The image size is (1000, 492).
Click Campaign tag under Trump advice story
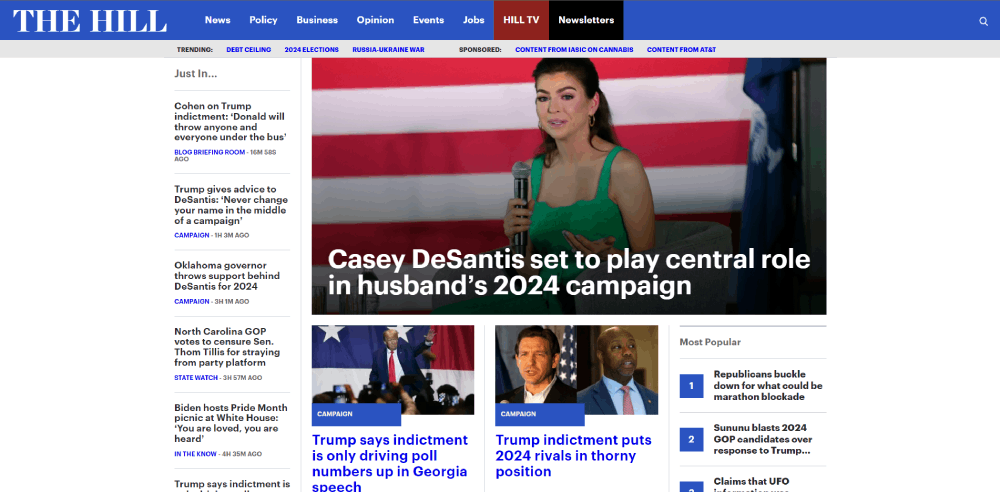191,235
